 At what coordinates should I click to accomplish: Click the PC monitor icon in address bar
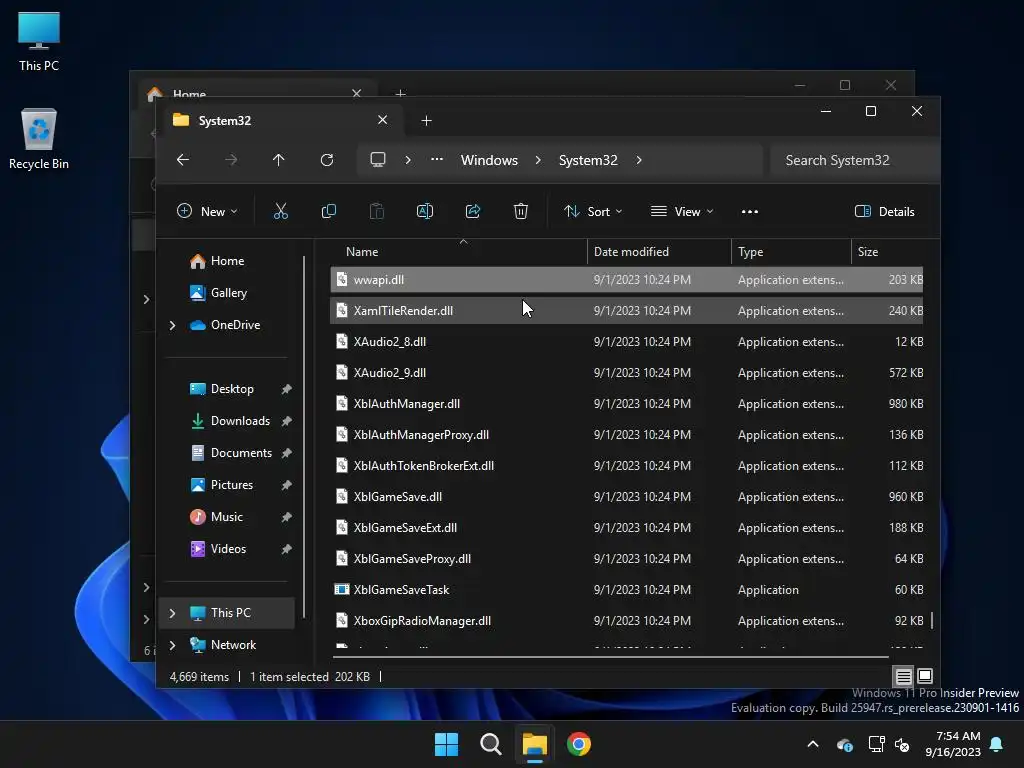(377, 160)
